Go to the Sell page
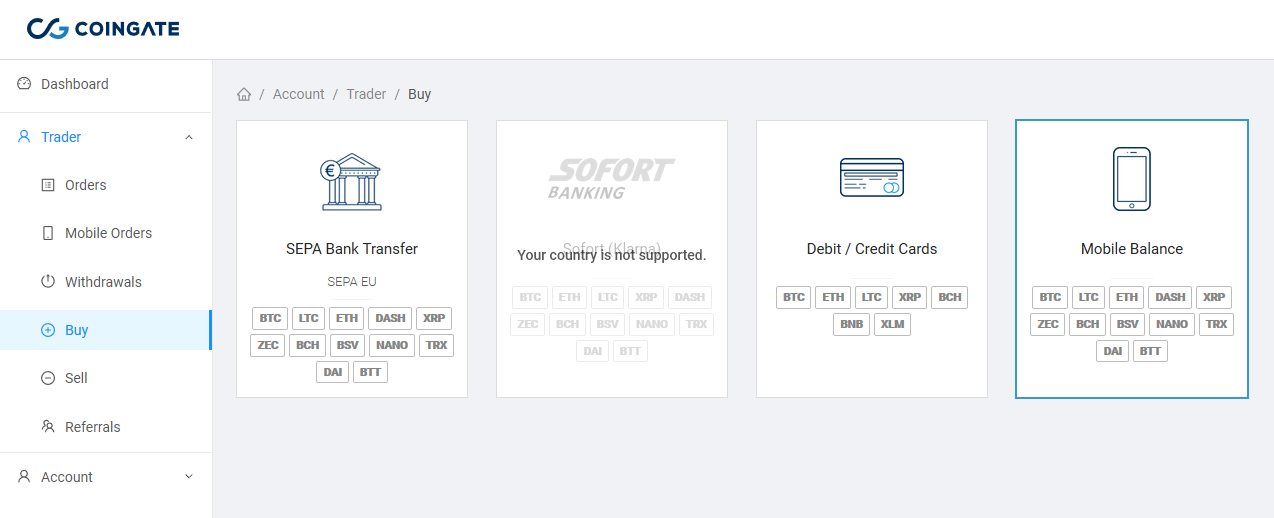The height and width of the screenshot is (518, 1274). point(76,378)
